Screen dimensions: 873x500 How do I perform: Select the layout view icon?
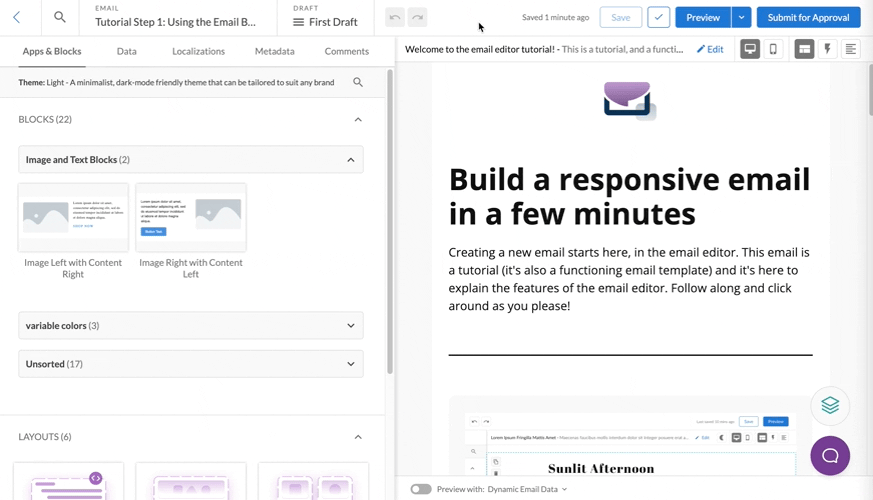tap(804, 49)
